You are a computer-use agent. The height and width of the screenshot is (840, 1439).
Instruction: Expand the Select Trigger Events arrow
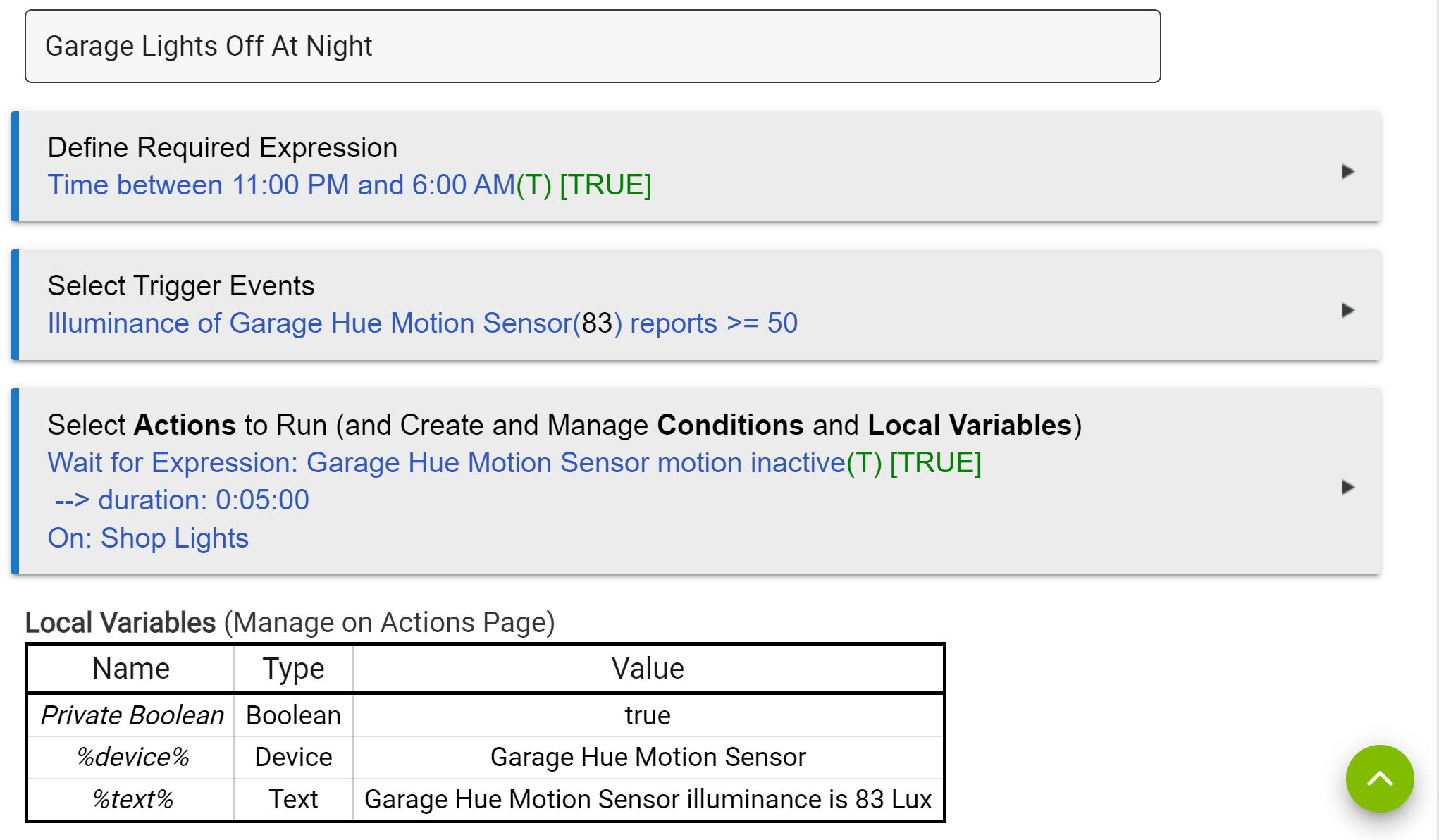tap(1347, 310)
